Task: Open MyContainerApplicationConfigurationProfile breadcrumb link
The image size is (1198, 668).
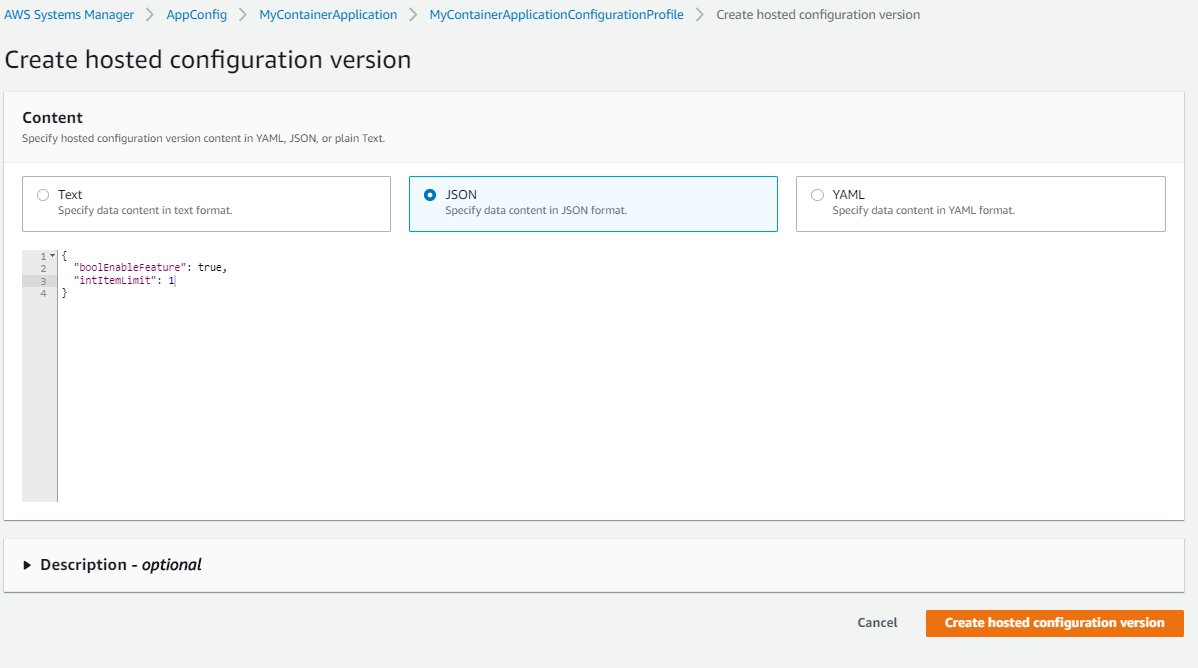Action: click(x=554, y=14)
